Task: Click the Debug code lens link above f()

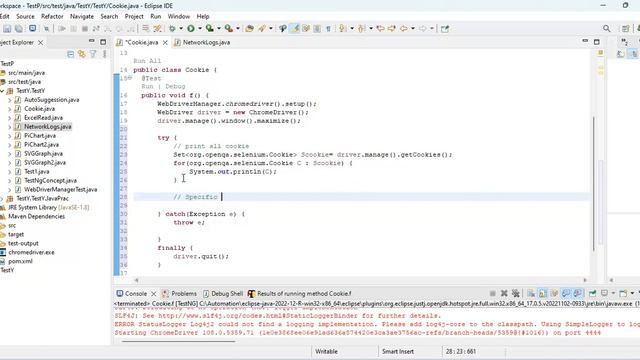Action: pos(175,87)
